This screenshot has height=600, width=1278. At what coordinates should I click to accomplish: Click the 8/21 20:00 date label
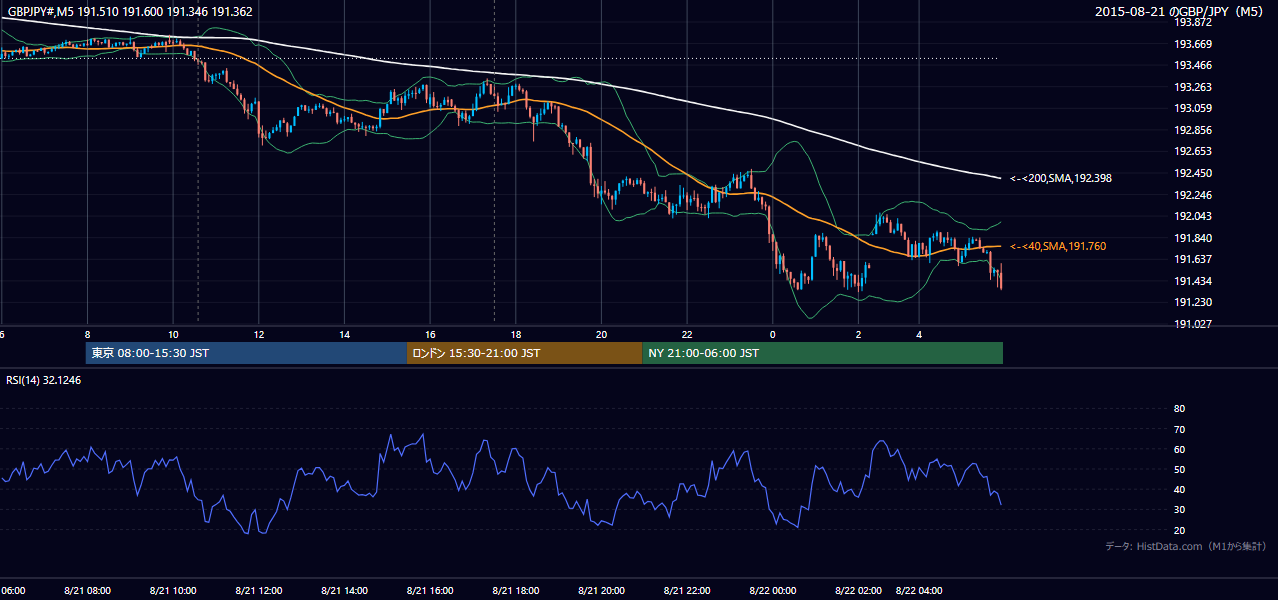coord(601,591)
